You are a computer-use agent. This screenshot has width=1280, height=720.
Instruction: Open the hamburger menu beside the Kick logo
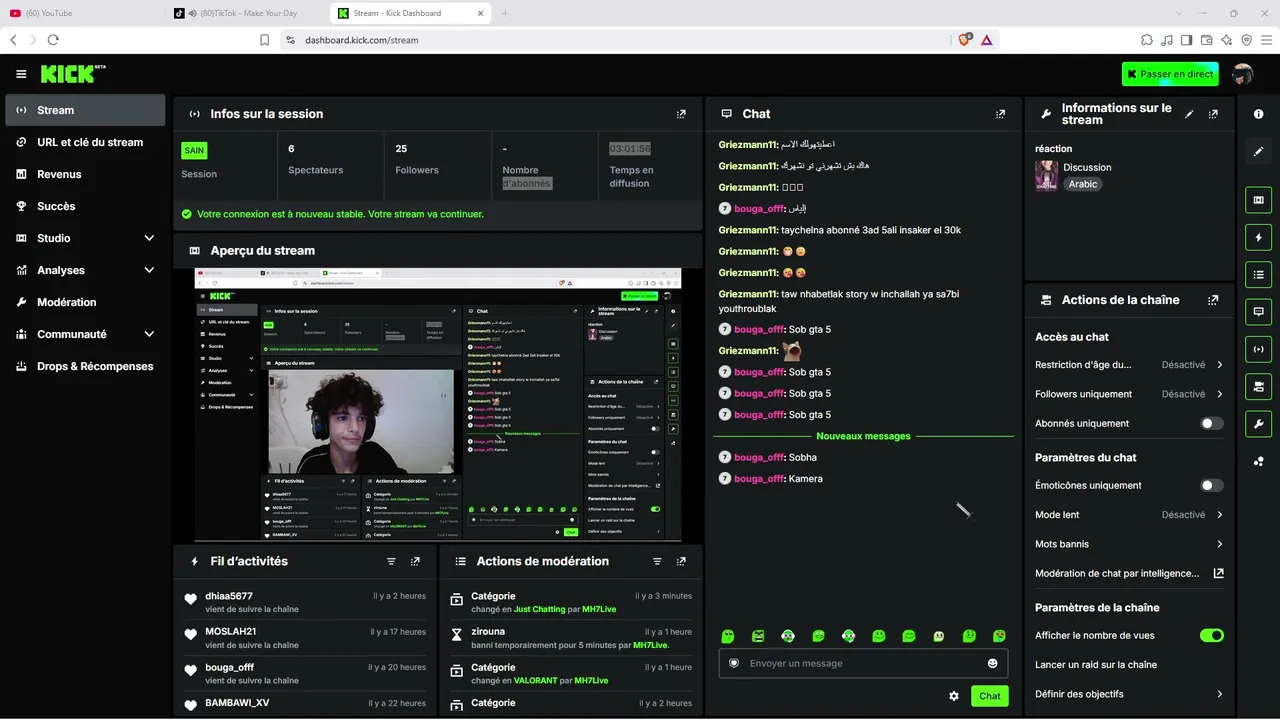tap(21, 74)
